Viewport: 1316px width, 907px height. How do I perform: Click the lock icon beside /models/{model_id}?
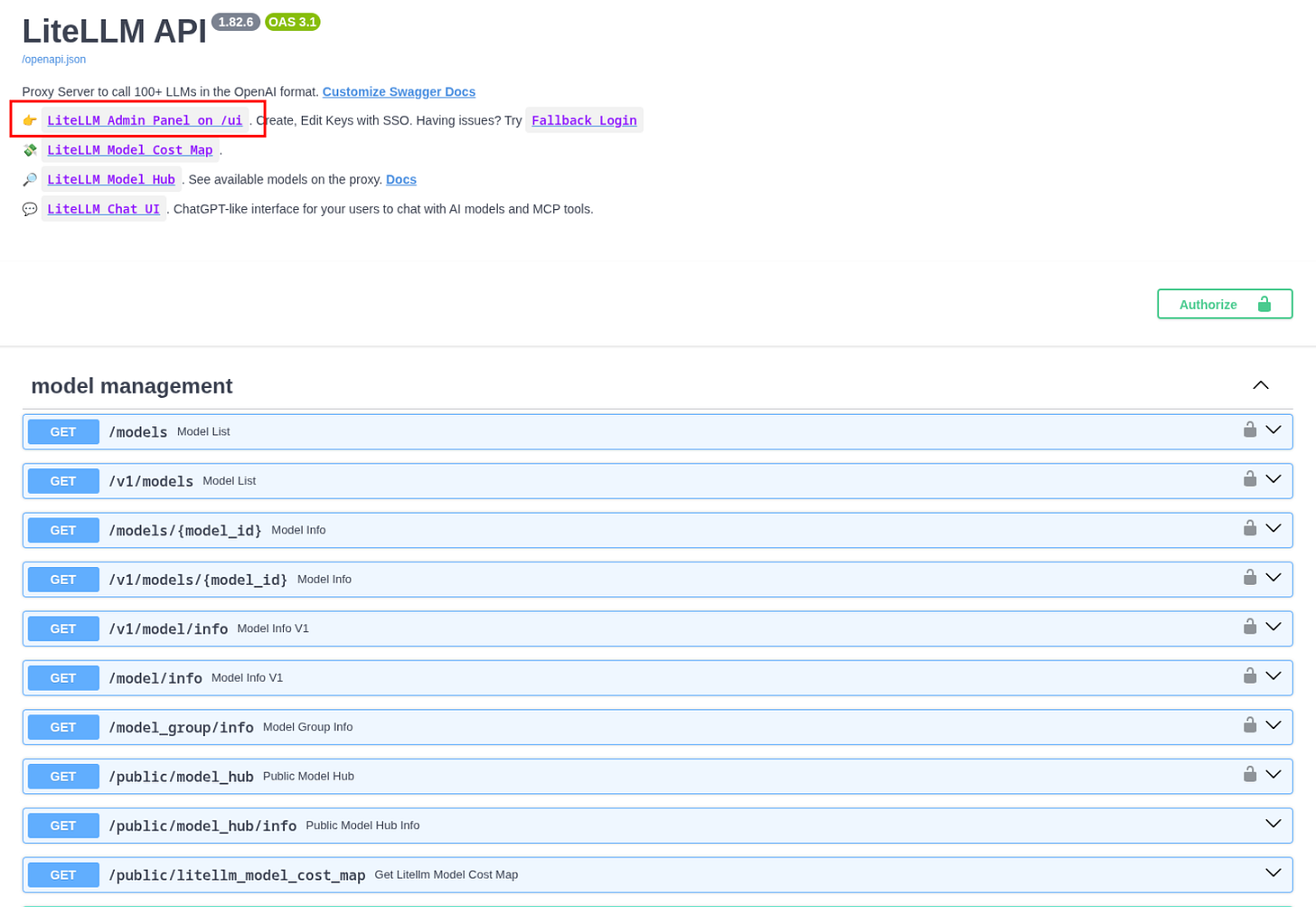pyautogui.click(x=1250, y=527)
